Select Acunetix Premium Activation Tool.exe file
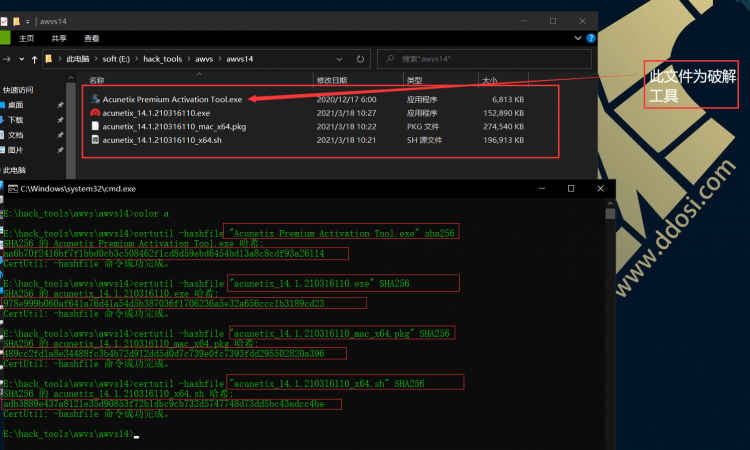Viewport: 750px width, 450px height. point(172,99)
